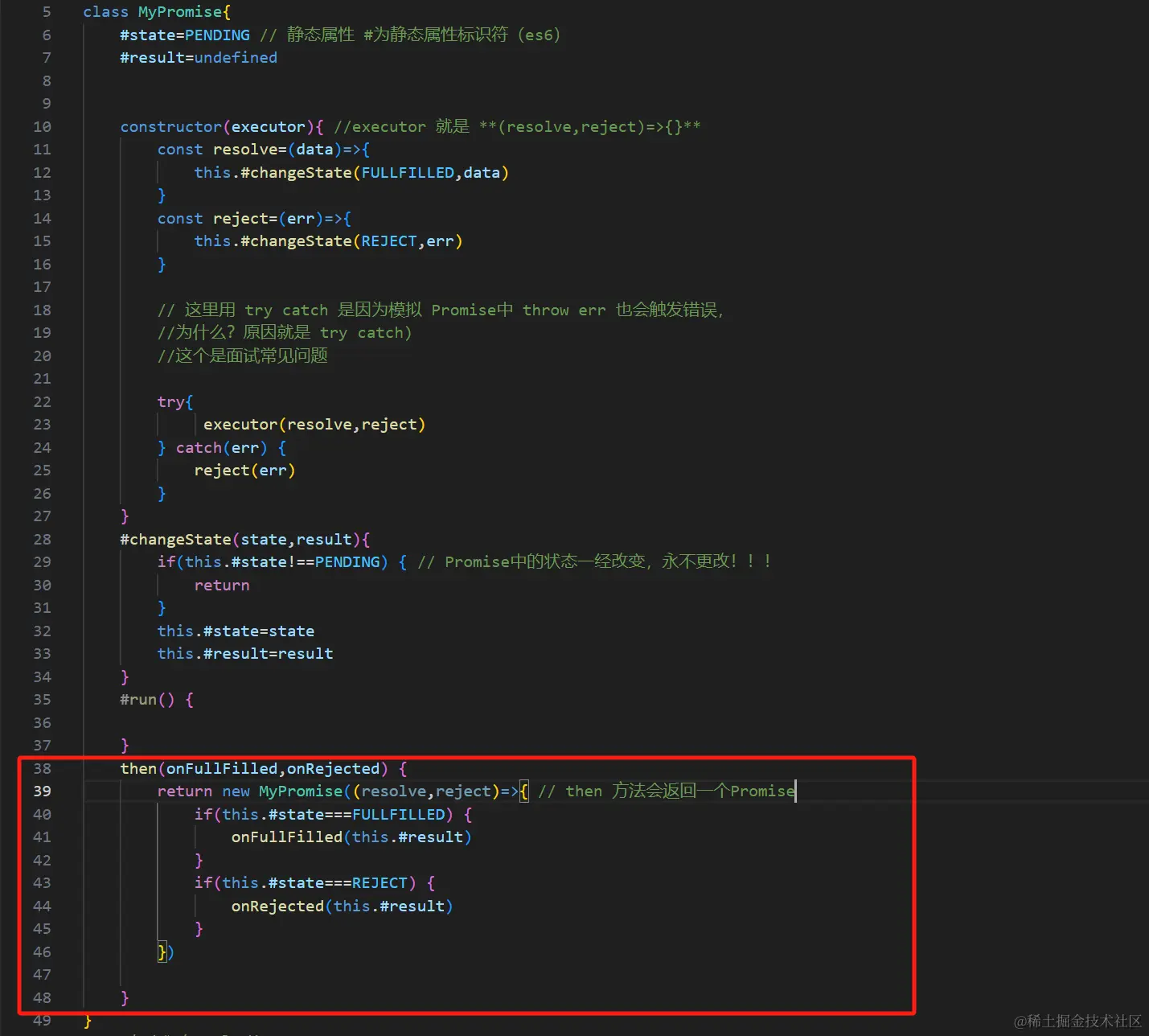This screenshot has height=1036, width=1149.
Task: Click #run() method on line 35
Action: coord(147,700)
